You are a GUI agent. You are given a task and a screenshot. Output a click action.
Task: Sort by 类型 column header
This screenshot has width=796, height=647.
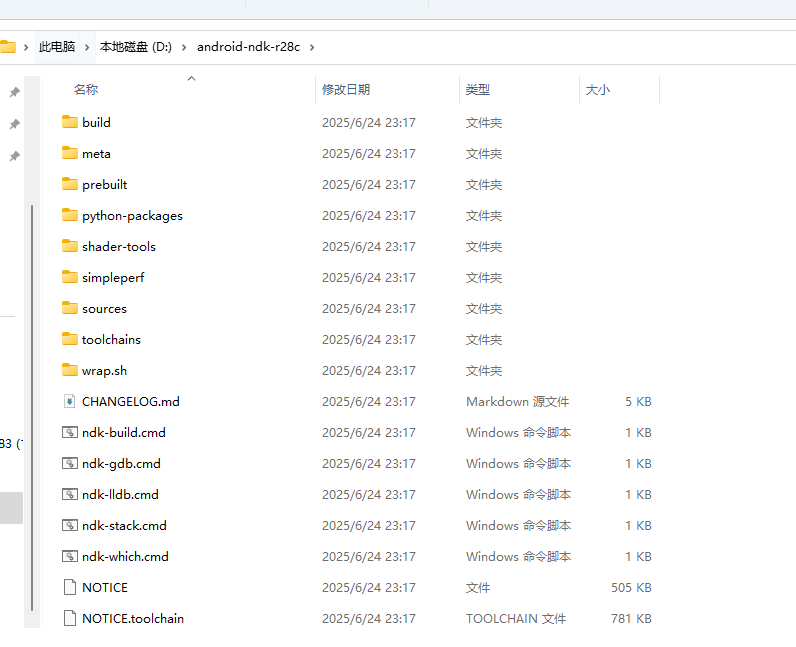[478, 90]
